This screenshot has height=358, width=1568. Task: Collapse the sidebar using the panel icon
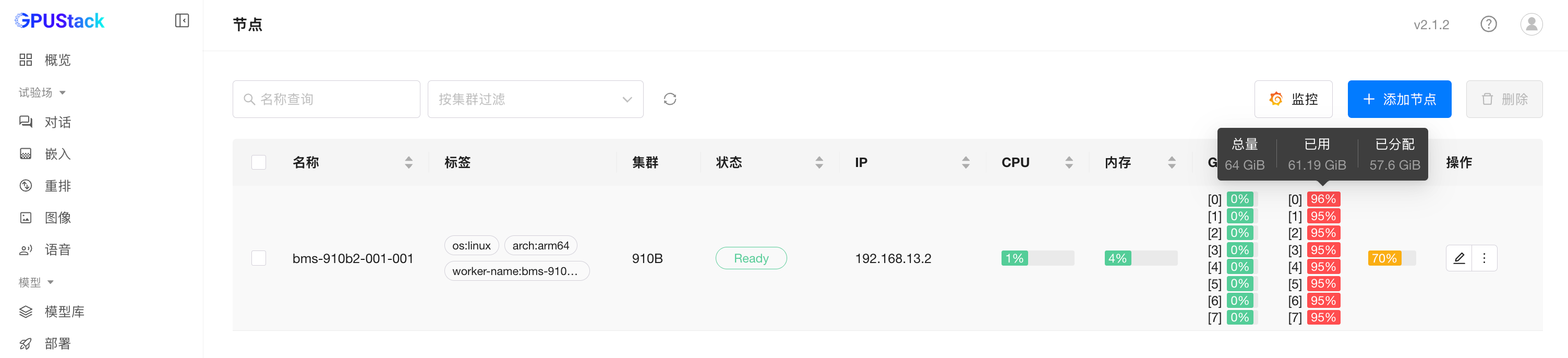pyautogui.click(x=182, y=21)
